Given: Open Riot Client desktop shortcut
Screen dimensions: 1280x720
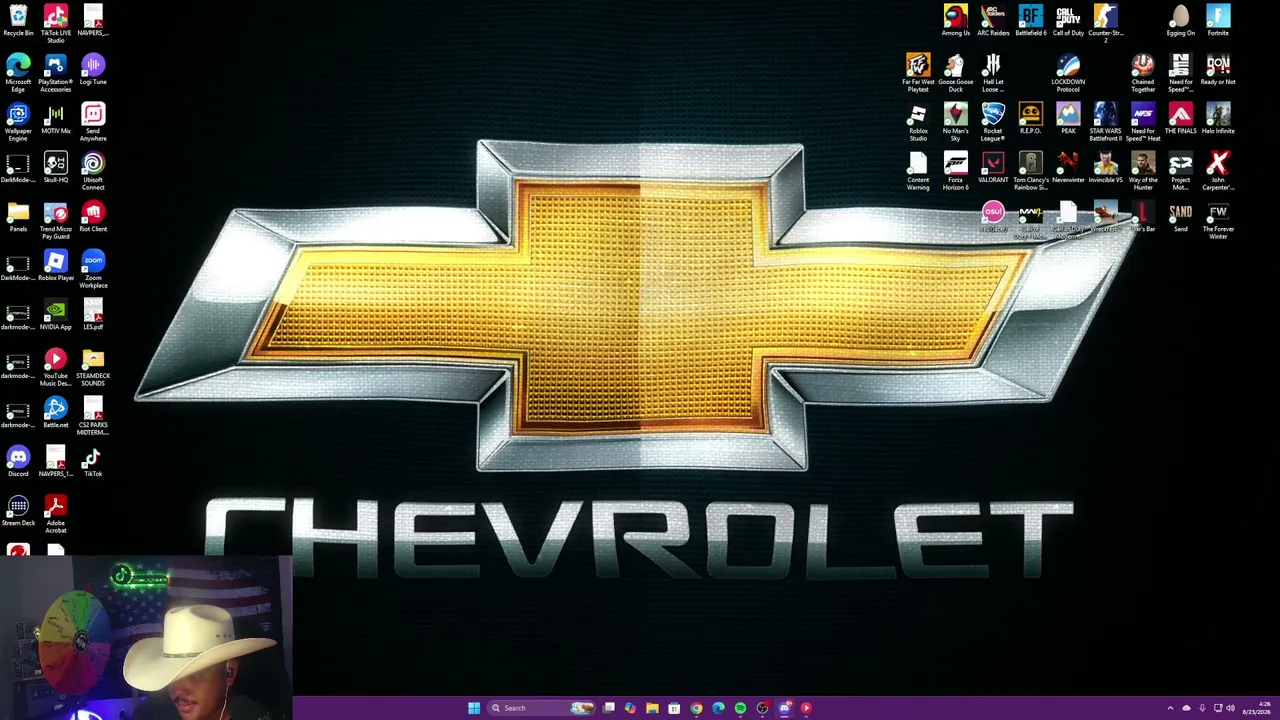Looking at the screenshot, I should click(x=93, y=216).
